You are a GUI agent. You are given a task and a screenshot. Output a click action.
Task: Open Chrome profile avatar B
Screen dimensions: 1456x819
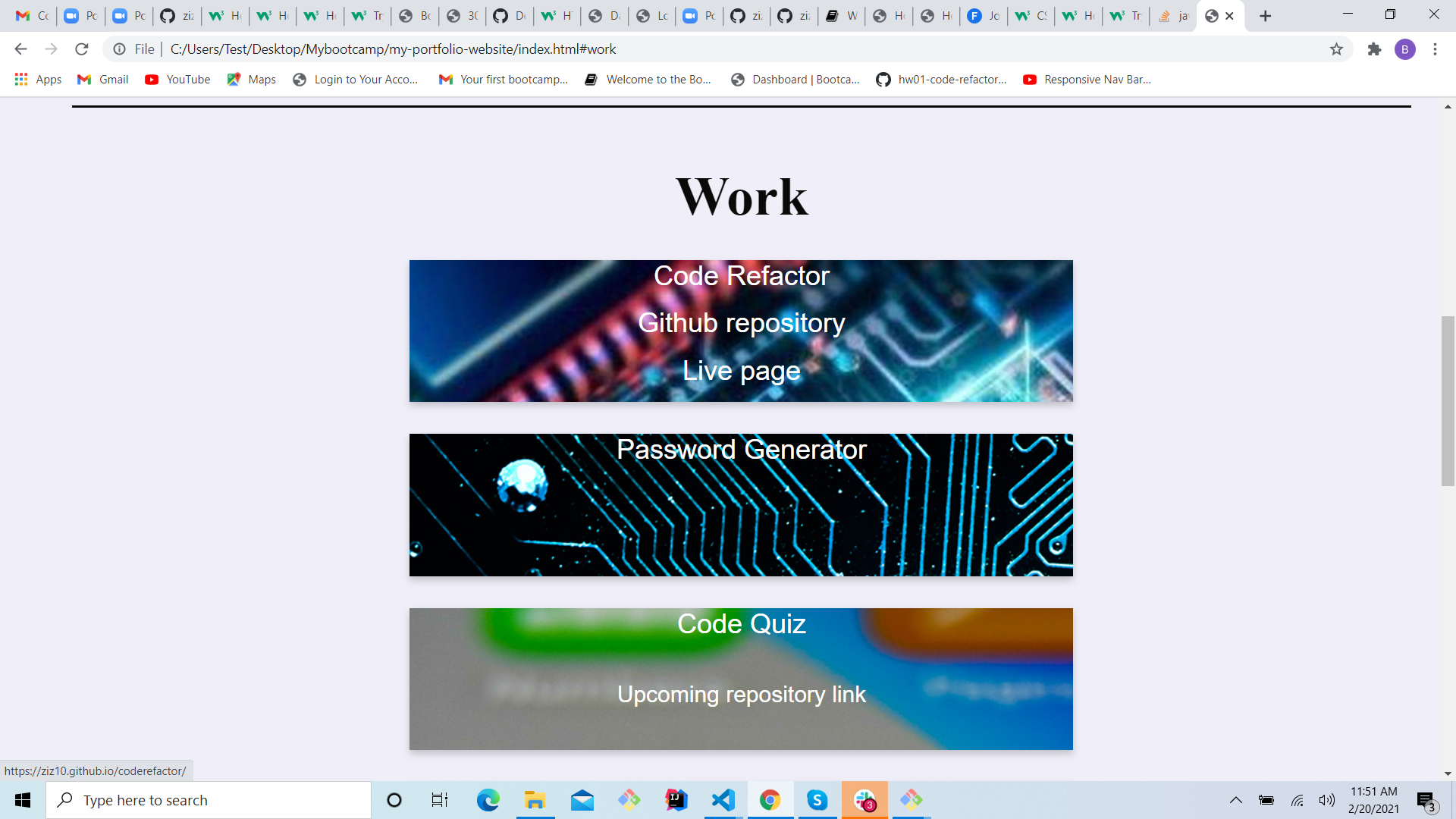[1404, 49]
